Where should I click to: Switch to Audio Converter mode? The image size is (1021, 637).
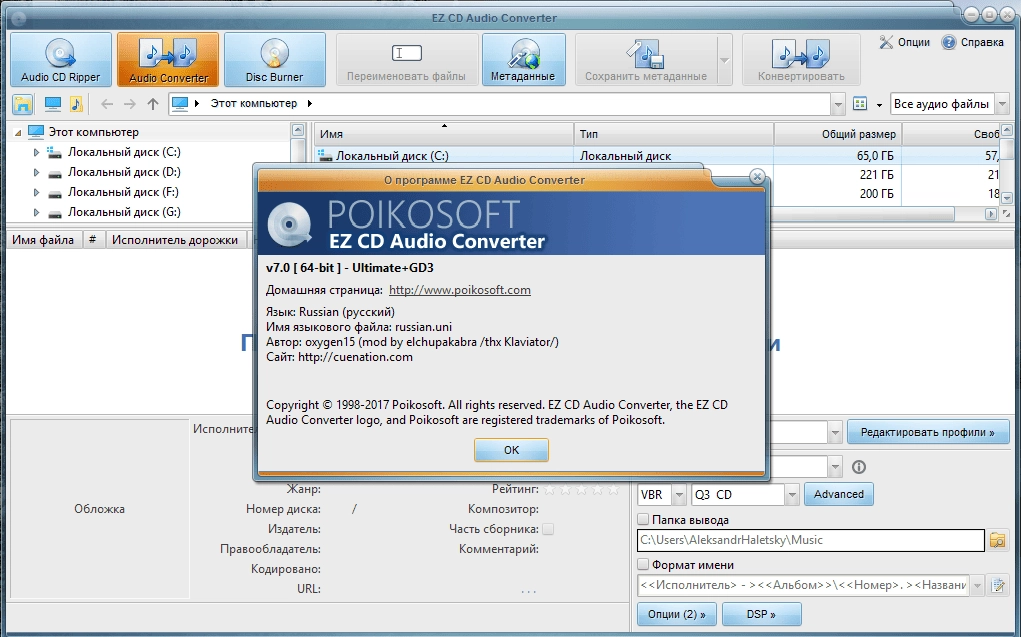pyautogui.click(x=168, y=59)
